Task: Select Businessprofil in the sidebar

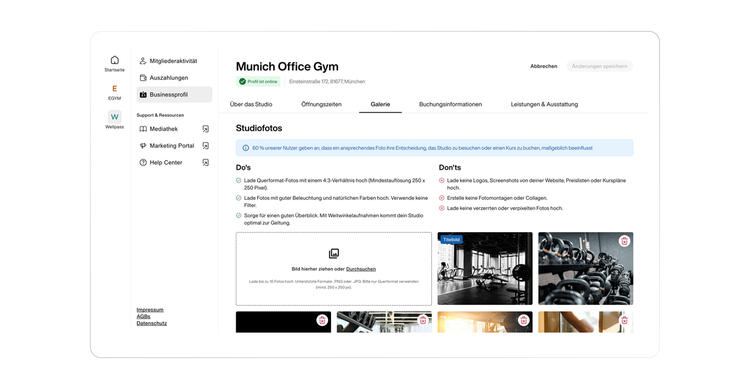Action: click(174, 95)
